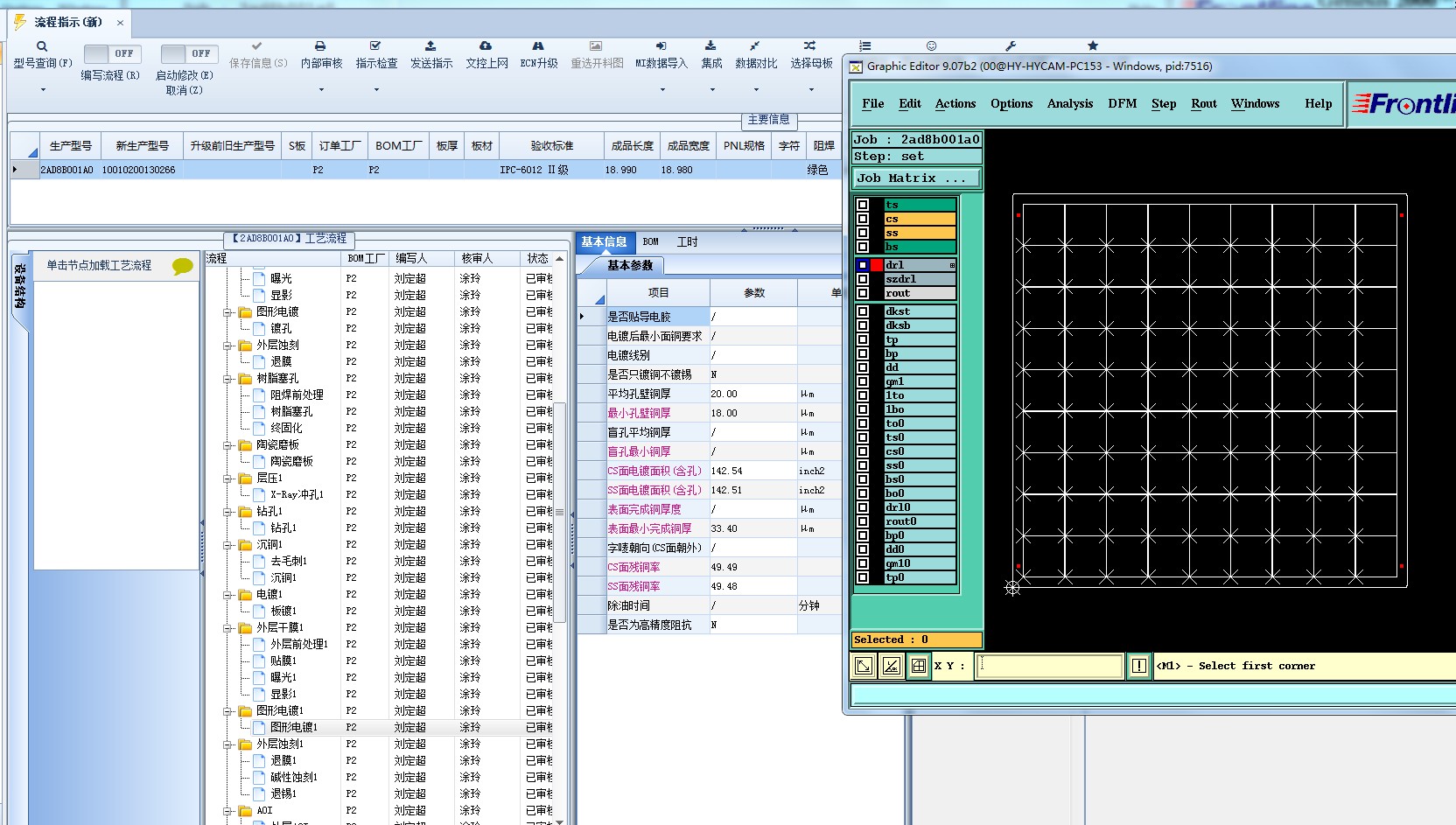The width and height of the screenshot is (1456, 825).
Task: Click the 数据对比 compare icon
Action: [755, 46]
